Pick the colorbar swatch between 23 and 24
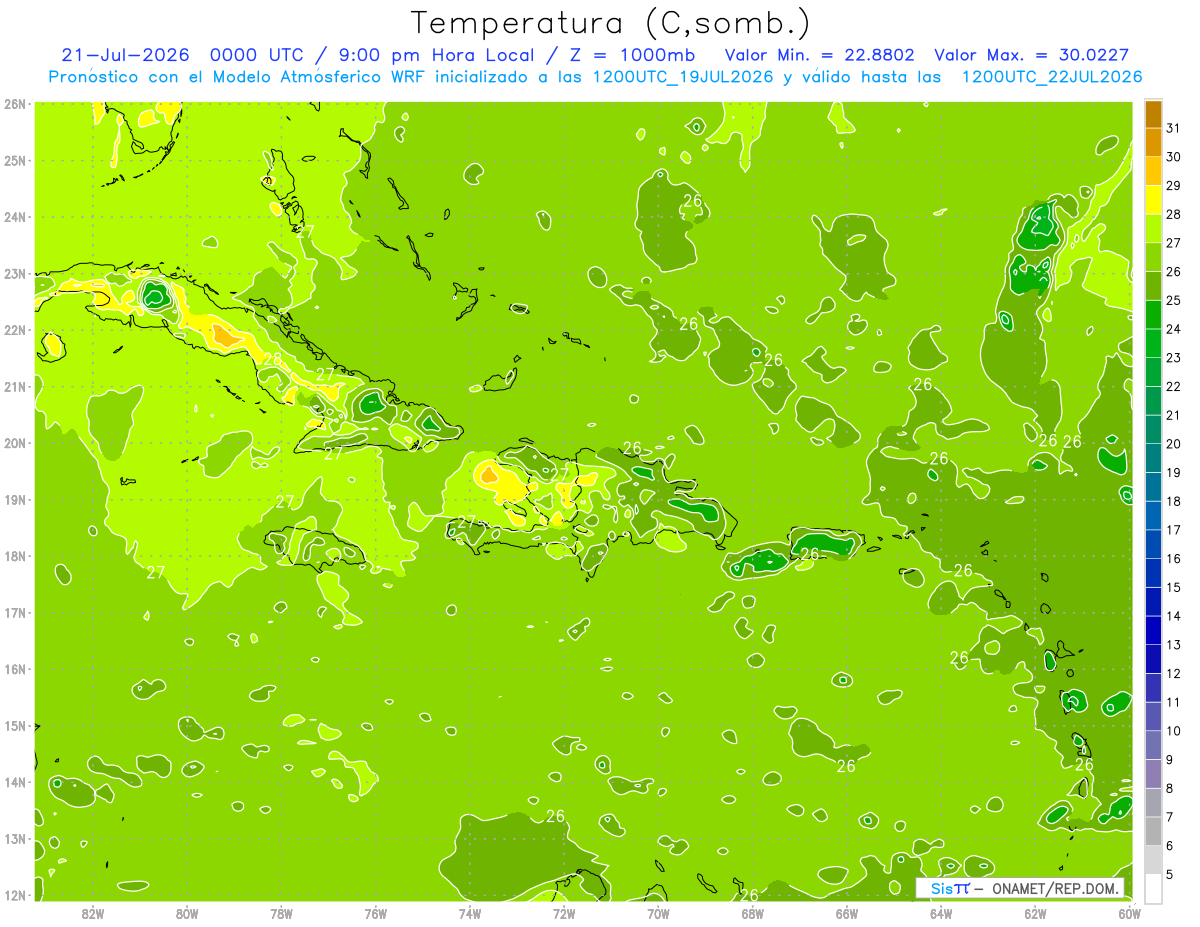Viewport: 1200px width, 927px height. (1153, 343)
